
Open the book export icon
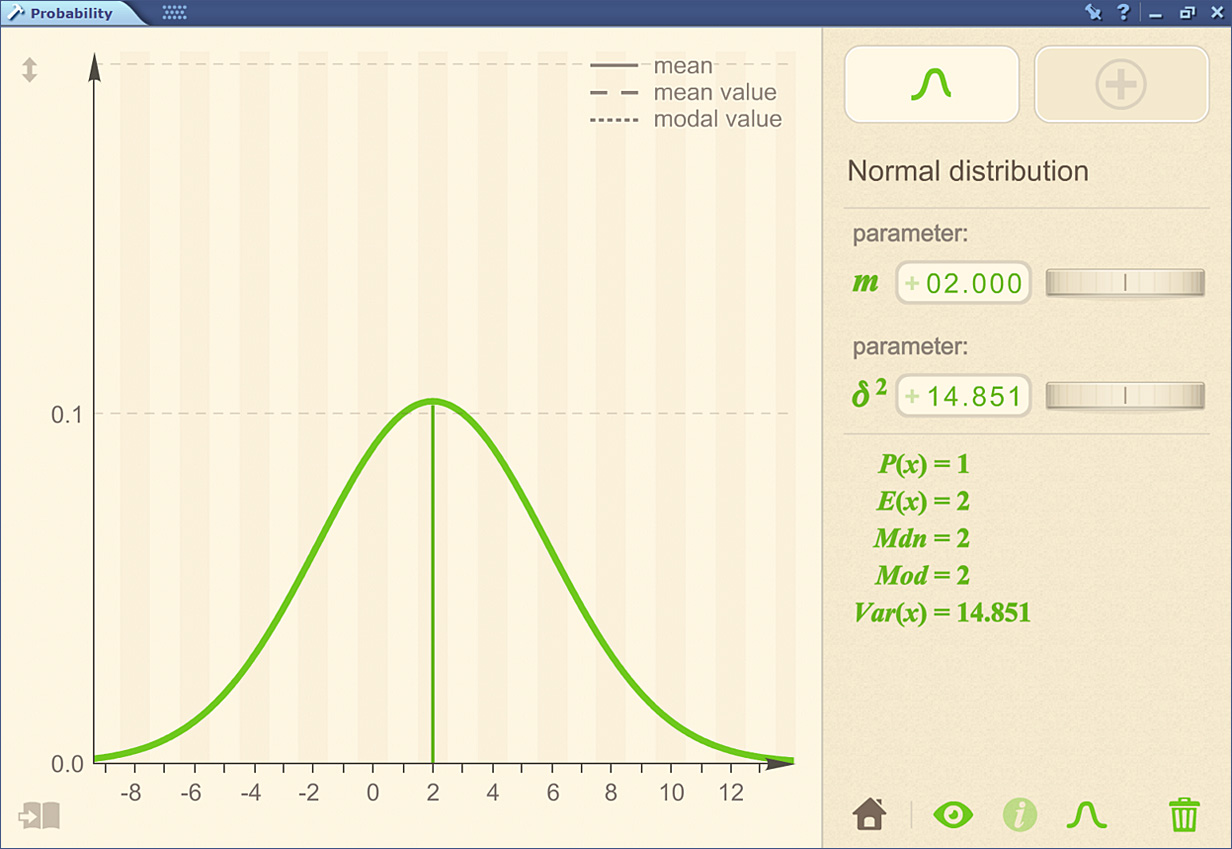[x=39, y=816]
